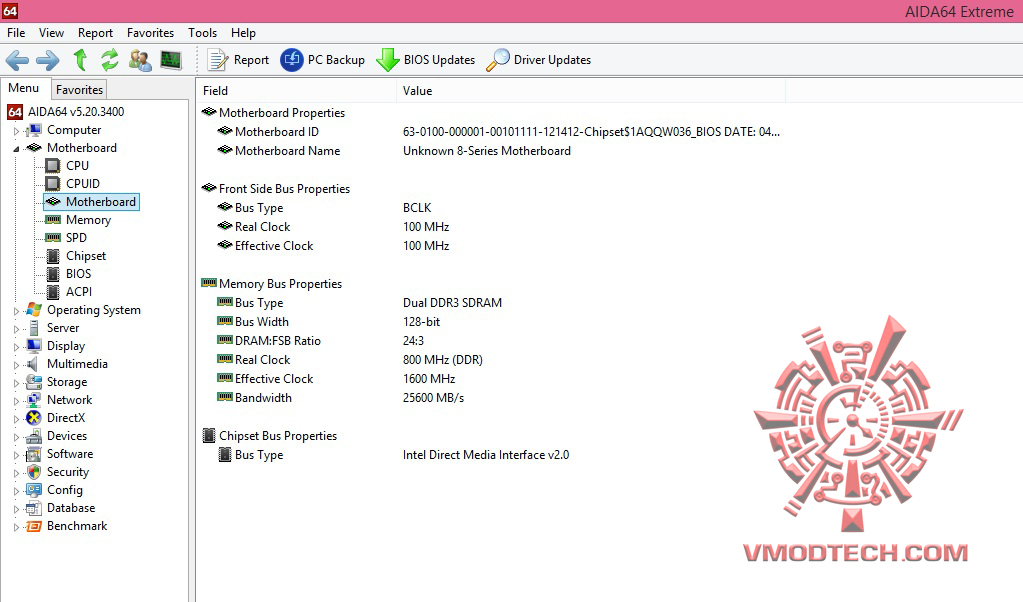Click the Config category icon
This screenshot has width=1023, height=602.
(x=34, y=490)
